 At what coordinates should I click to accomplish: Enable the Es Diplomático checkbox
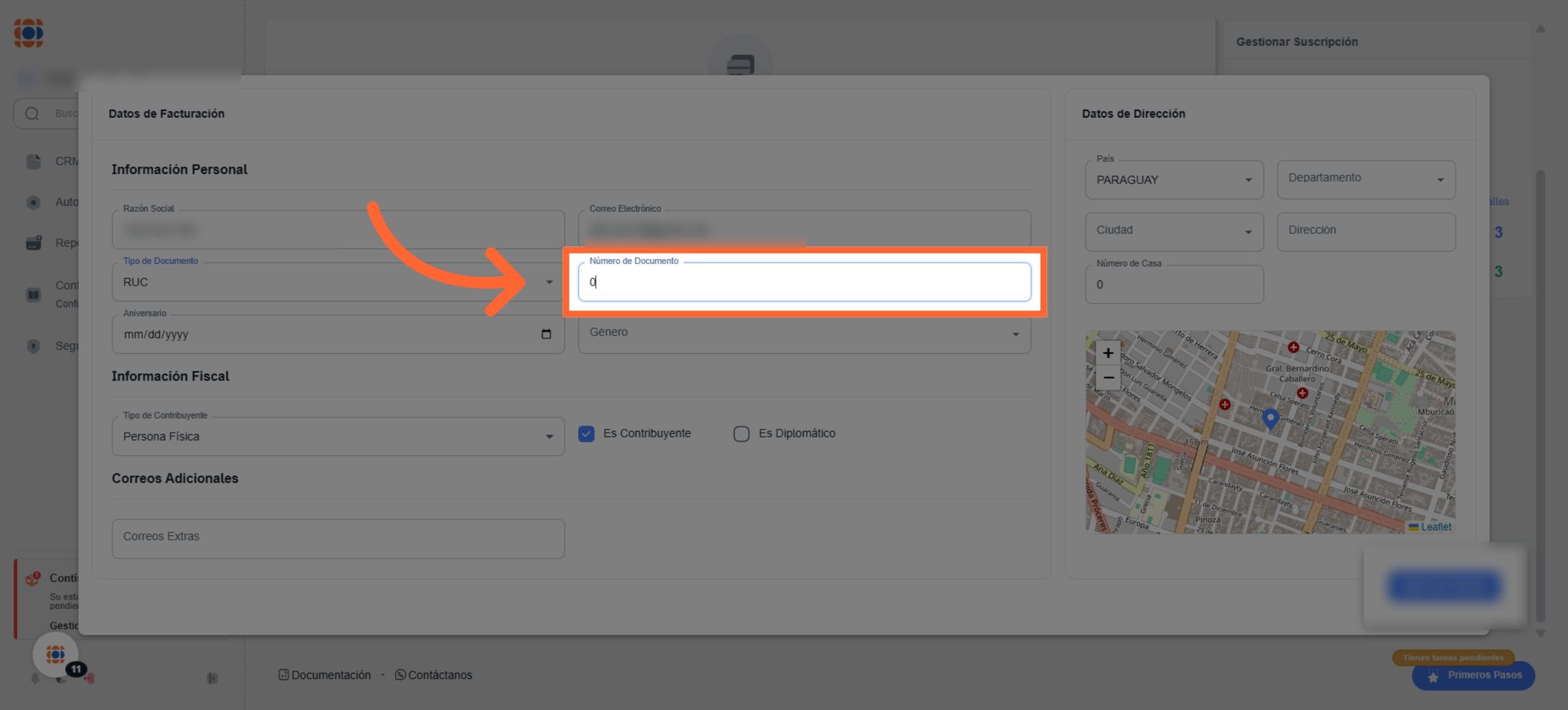(x=741, y=434)
